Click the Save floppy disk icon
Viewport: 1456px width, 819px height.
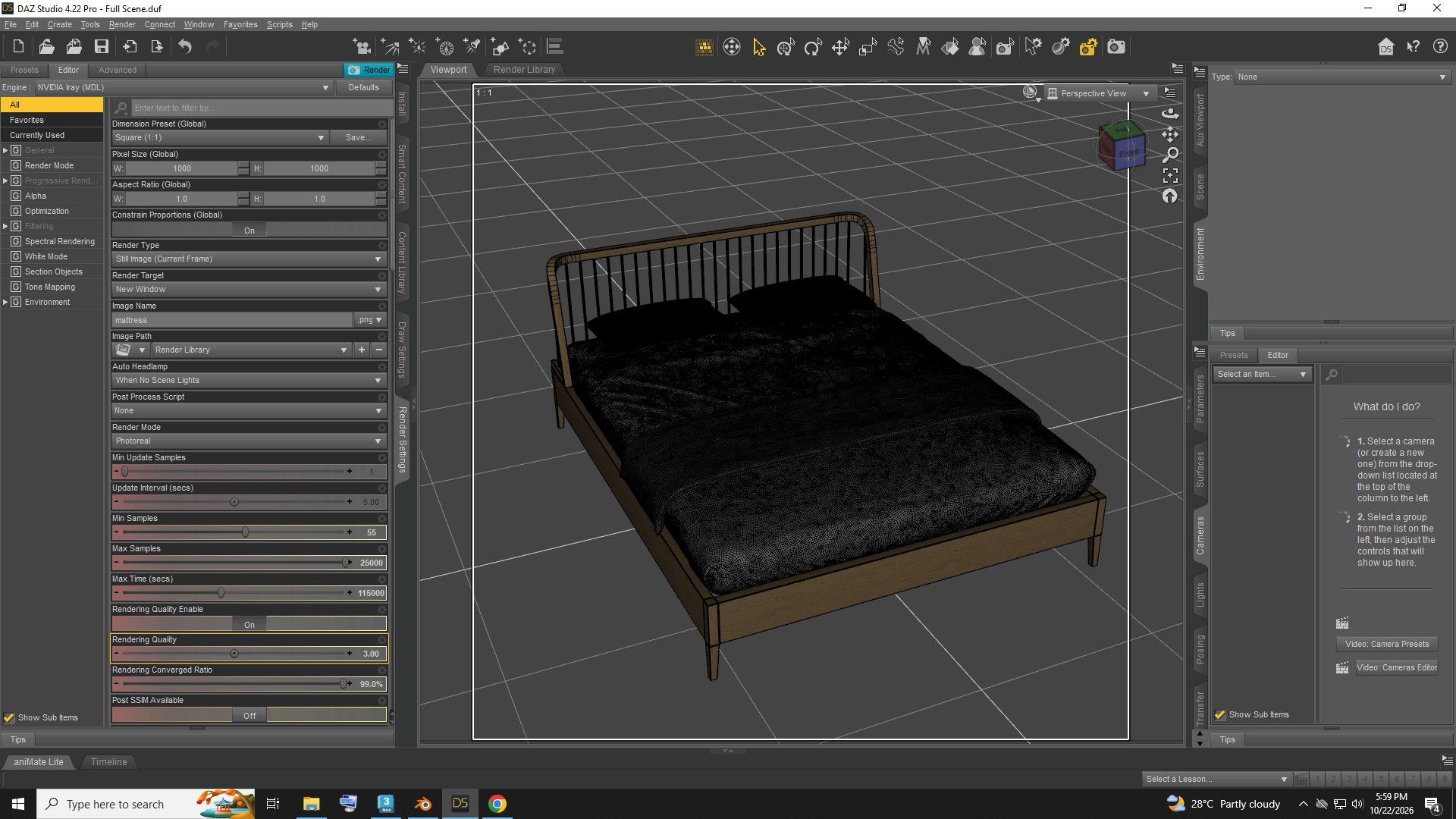point(101,47)
